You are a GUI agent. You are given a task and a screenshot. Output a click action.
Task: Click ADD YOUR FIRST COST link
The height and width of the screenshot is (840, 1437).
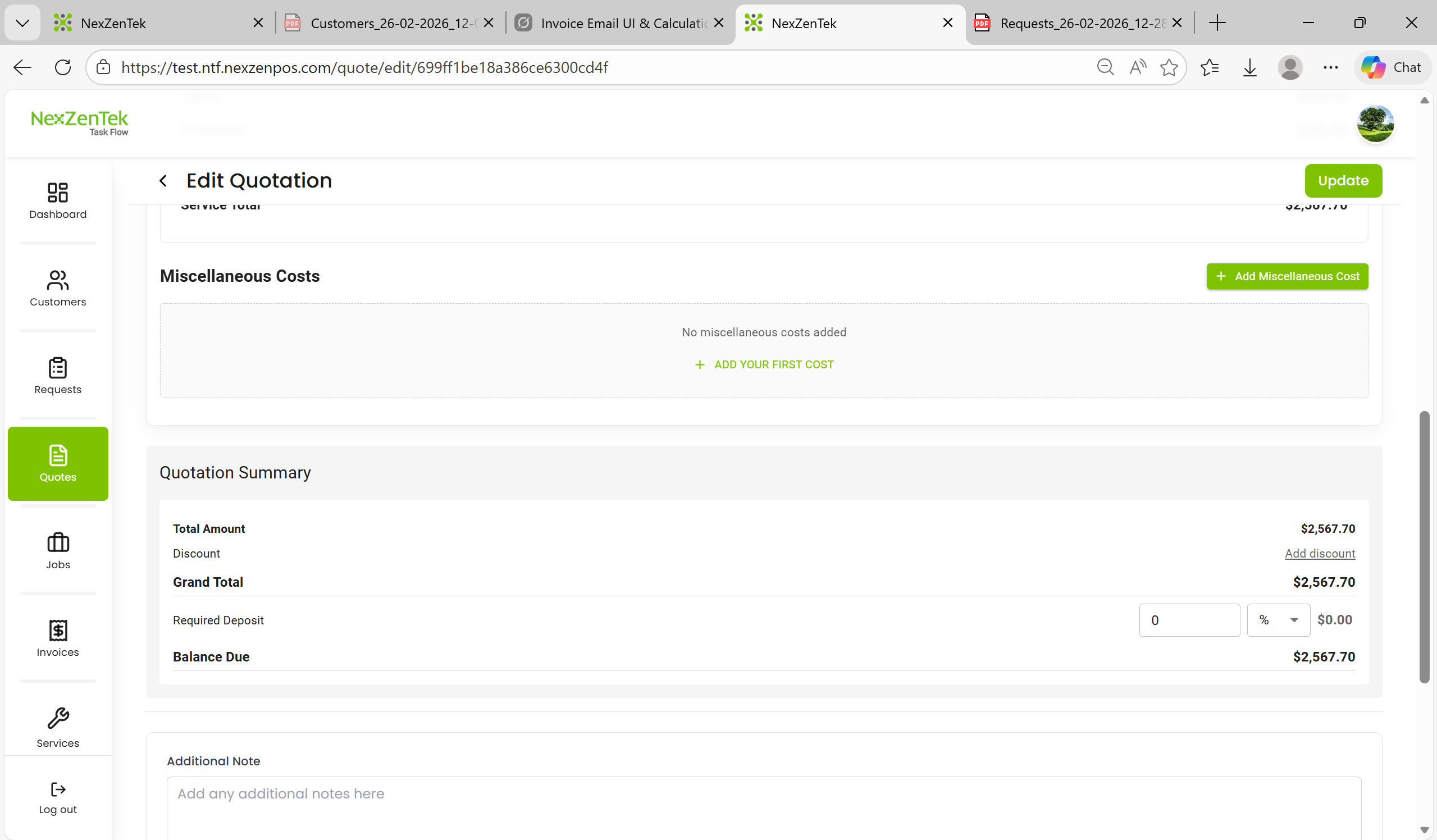pyautogui.click(x=764, y=364)
